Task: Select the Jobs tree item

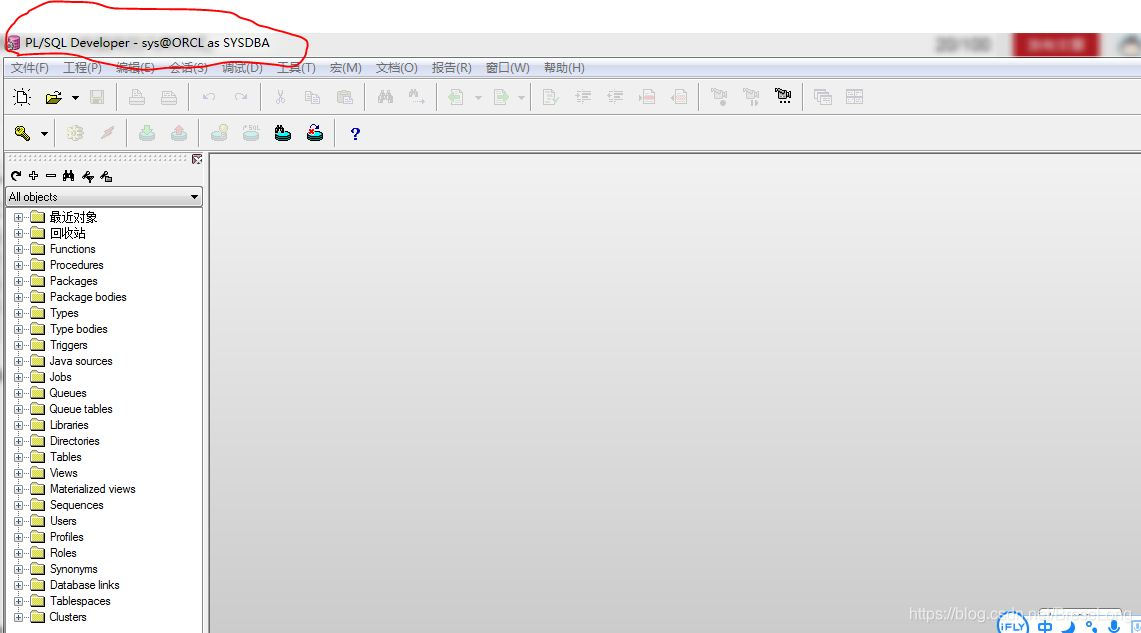Action: coord(60,377)
